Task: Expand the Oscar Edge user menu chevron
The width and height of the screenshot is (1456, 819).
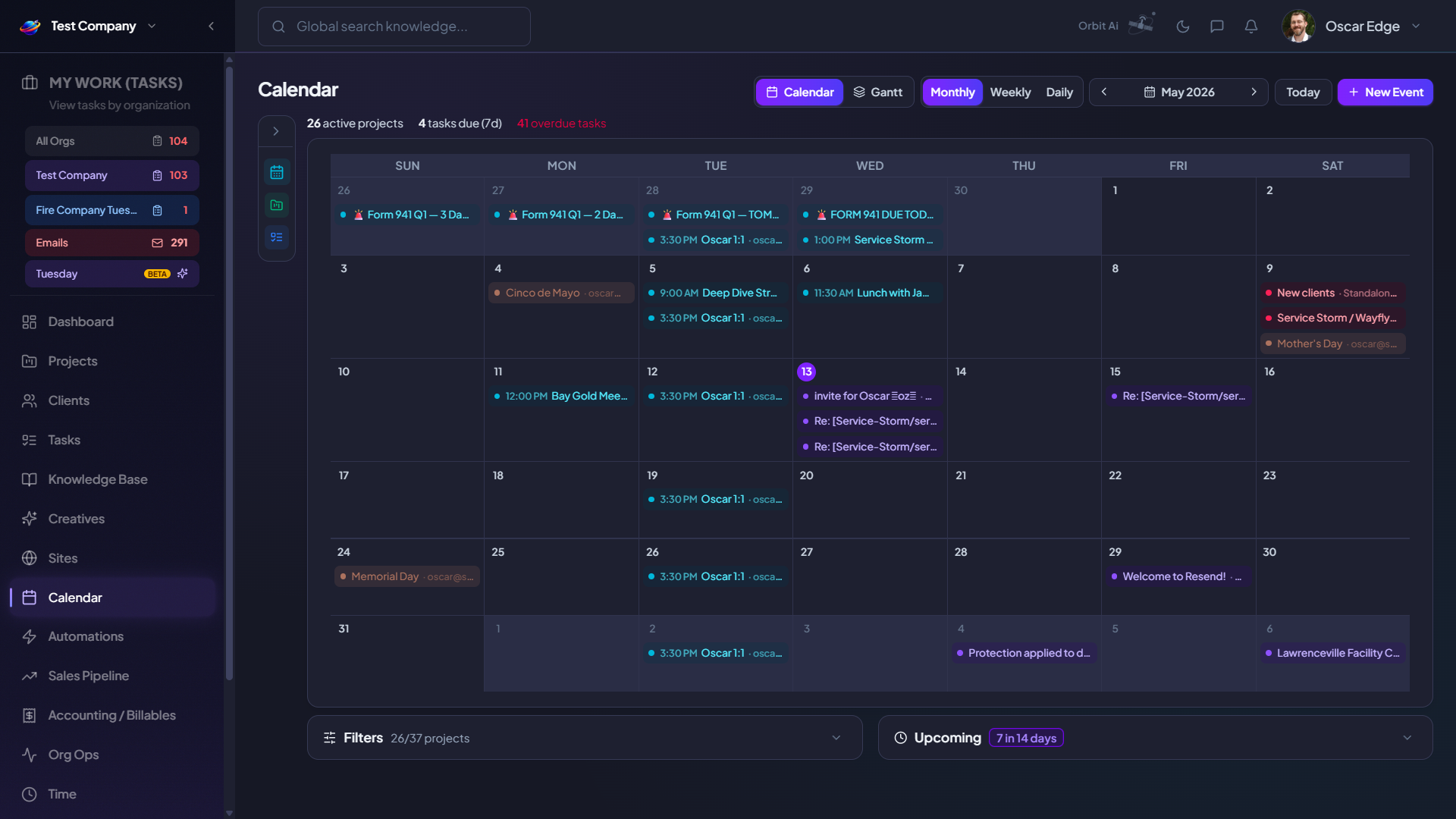Action: 1416,27
